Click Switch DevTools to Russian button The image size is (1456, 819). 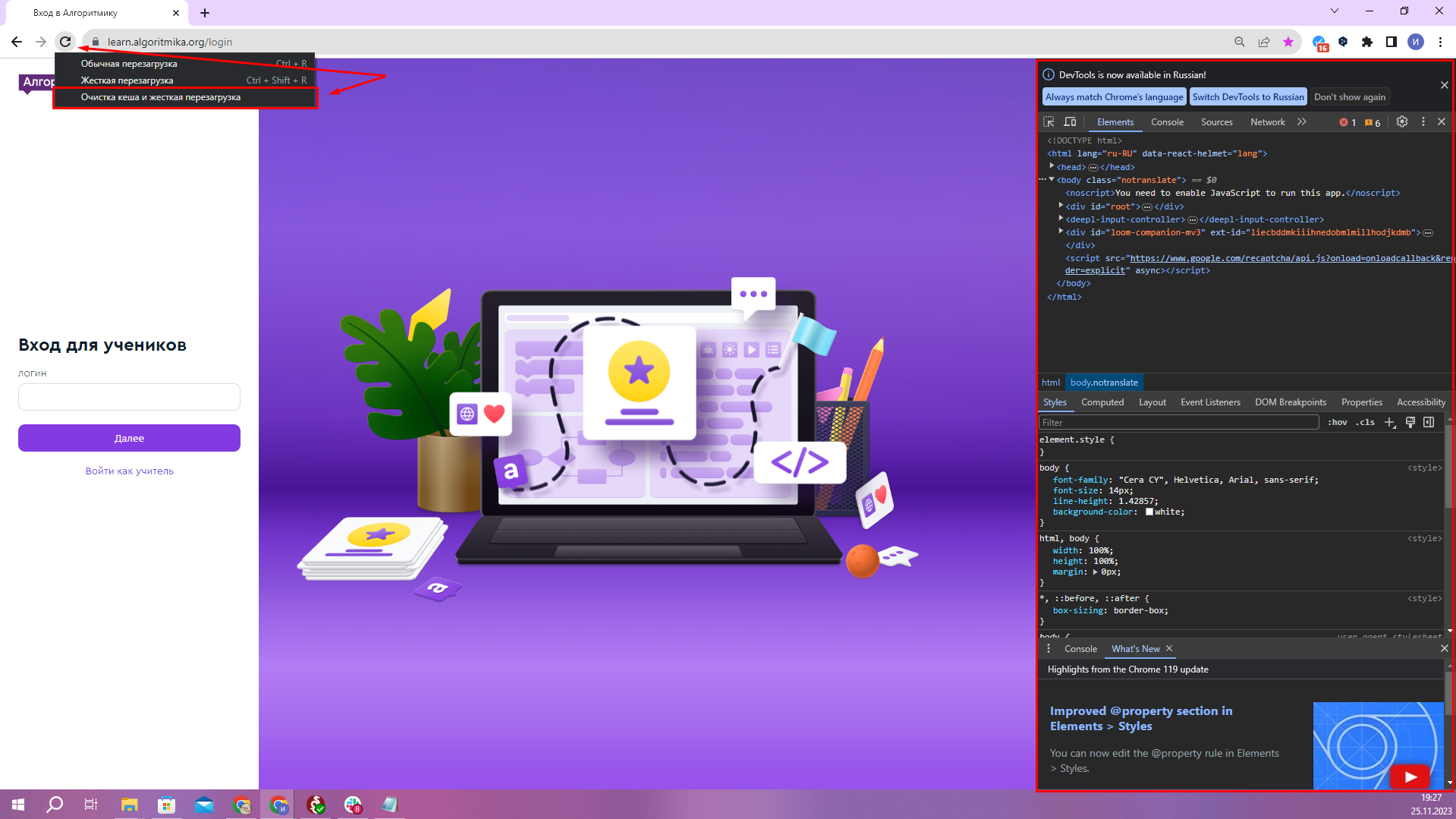pyautogui.click(x=1248, y=97)
